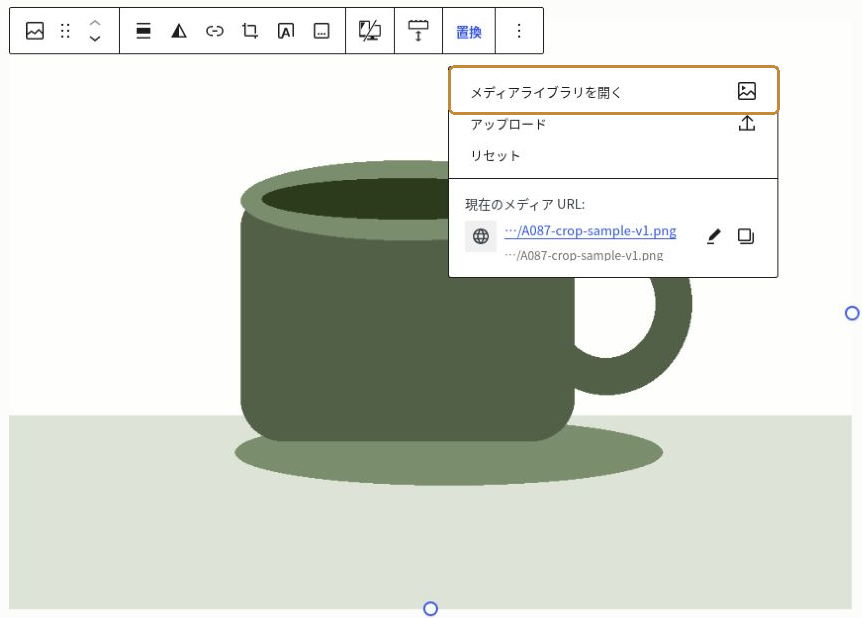Apply duotone filter triangle icon

point(179,31)
